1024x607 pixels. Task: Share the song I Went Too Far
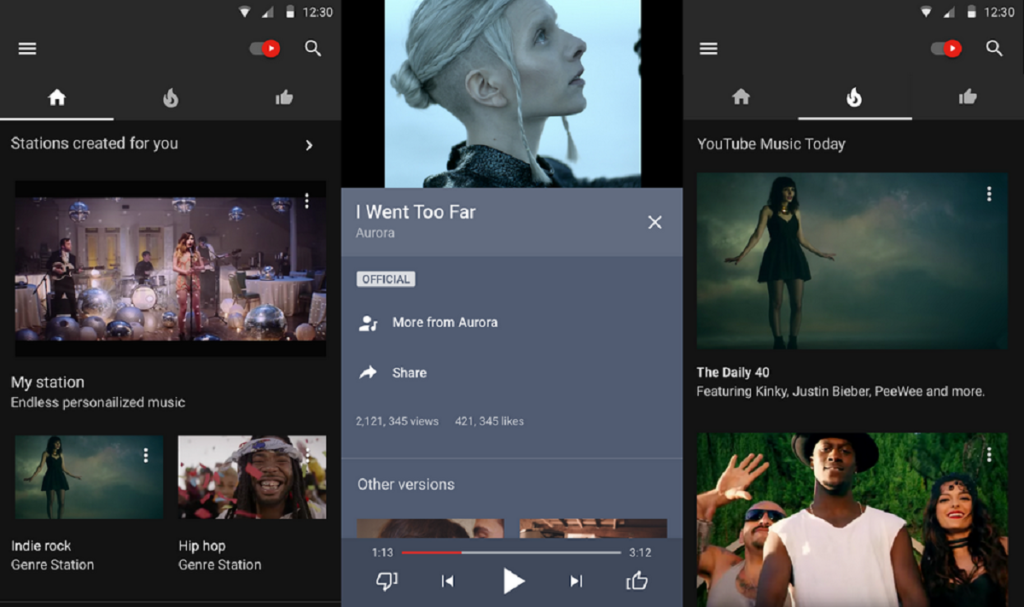coord(409,372)
